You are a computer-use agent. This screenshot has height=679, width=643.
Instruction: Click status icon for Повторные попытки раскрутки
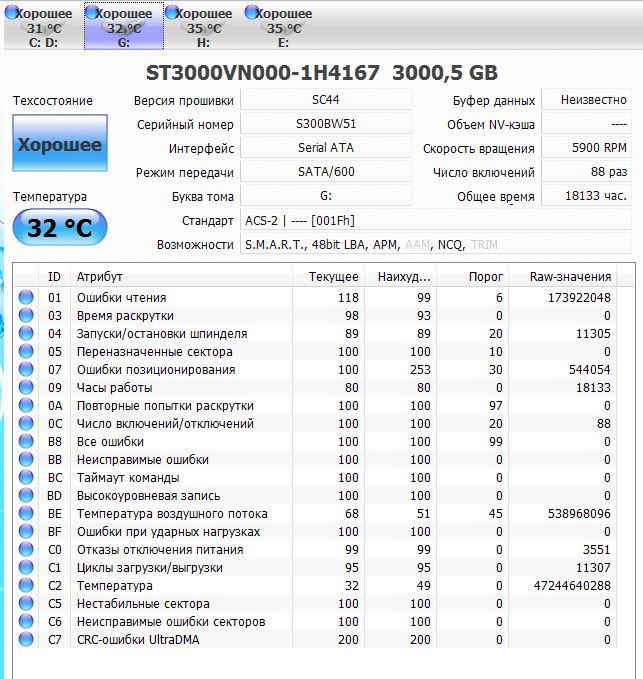pyautogui.click(x=26, y=405)
